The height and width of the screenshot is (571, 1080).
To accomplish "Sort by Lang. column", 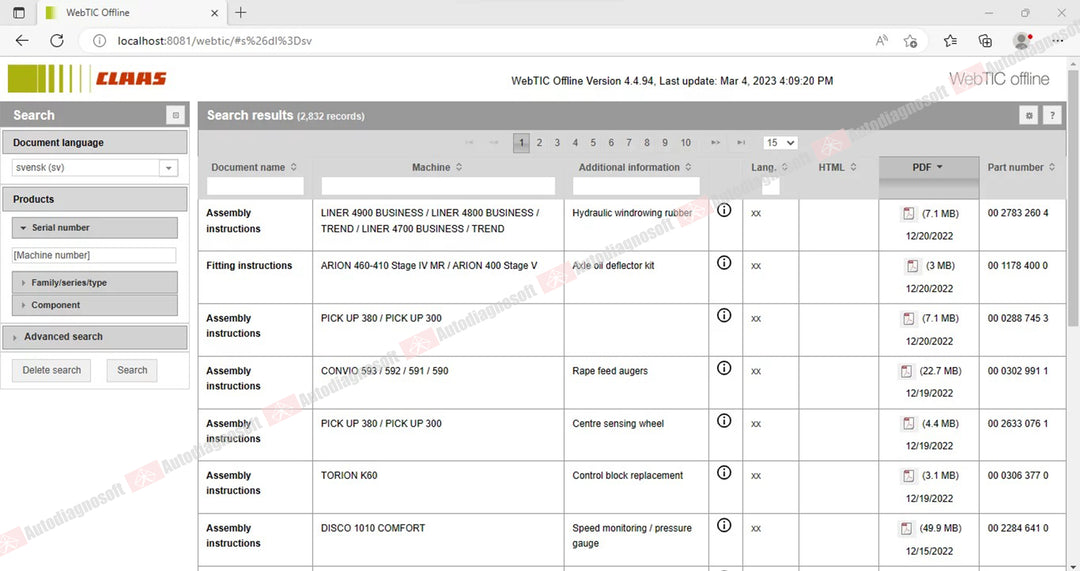I will pos(769,167).
